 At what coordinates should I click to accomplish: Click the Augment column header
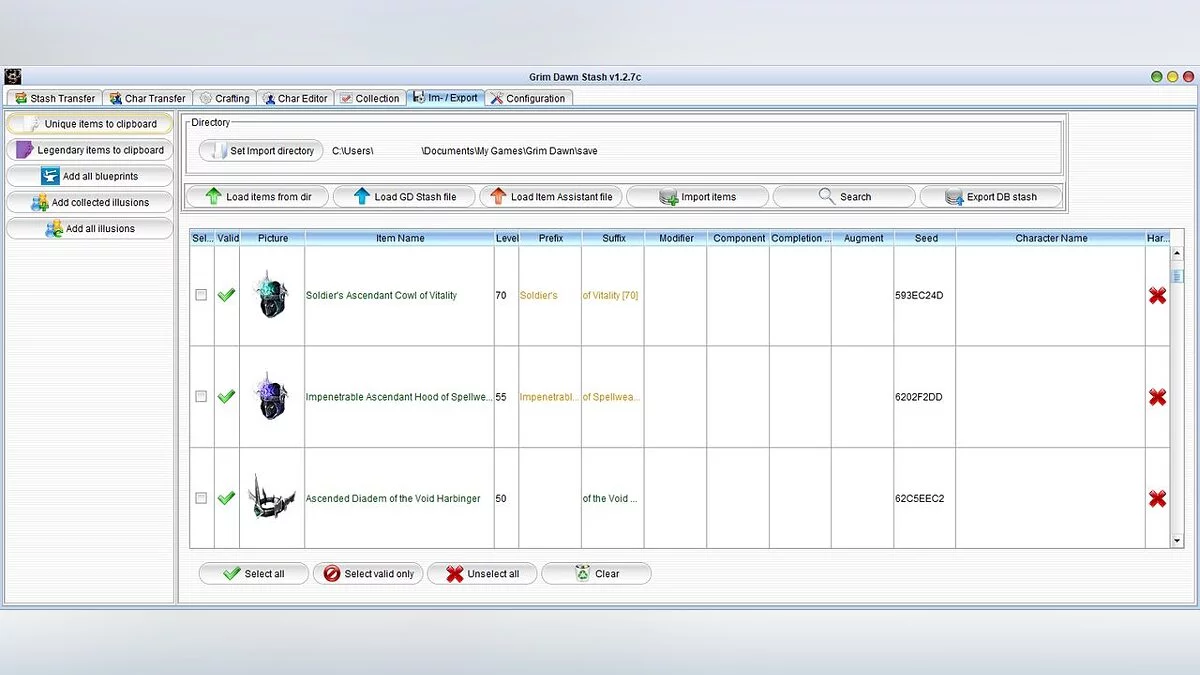coord(863,238)
